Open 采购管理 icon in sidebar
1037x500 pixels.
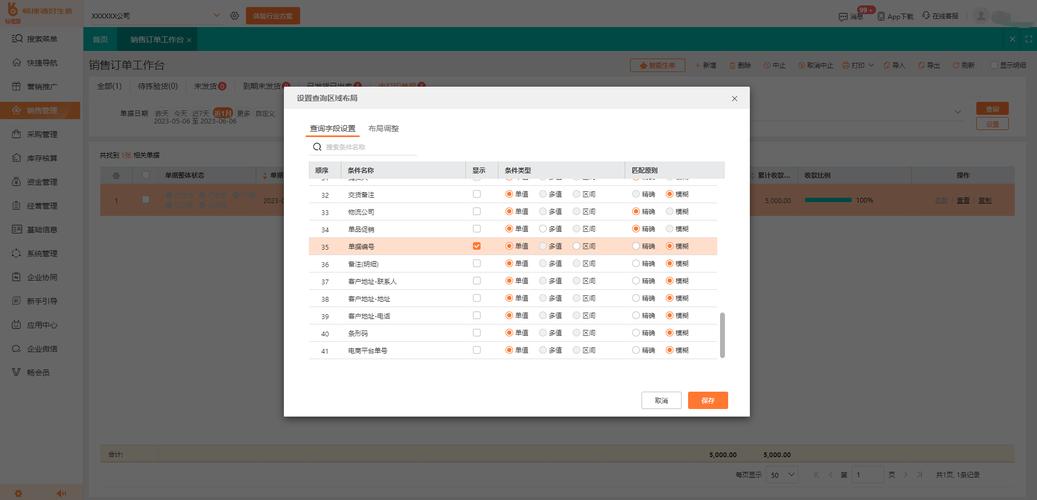point(18,134)
